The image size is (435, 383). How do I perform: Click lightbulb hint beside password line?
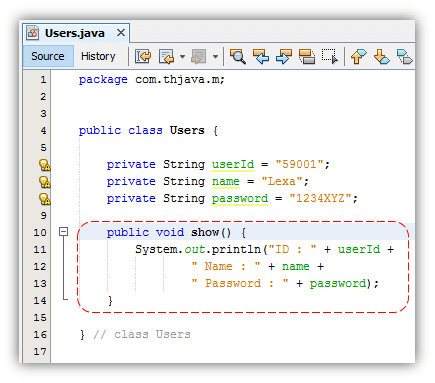coord(44,199)
